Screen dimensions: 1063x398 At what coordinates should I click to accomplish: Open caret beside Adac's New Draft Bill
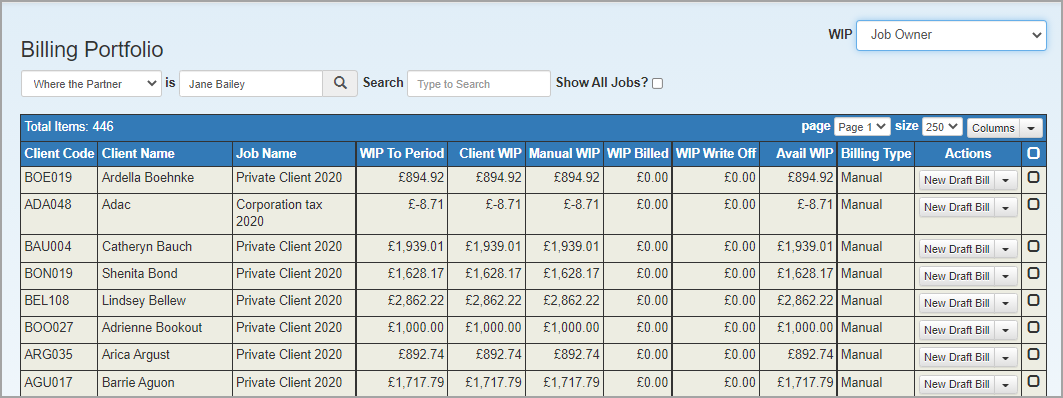(1006, 207)
